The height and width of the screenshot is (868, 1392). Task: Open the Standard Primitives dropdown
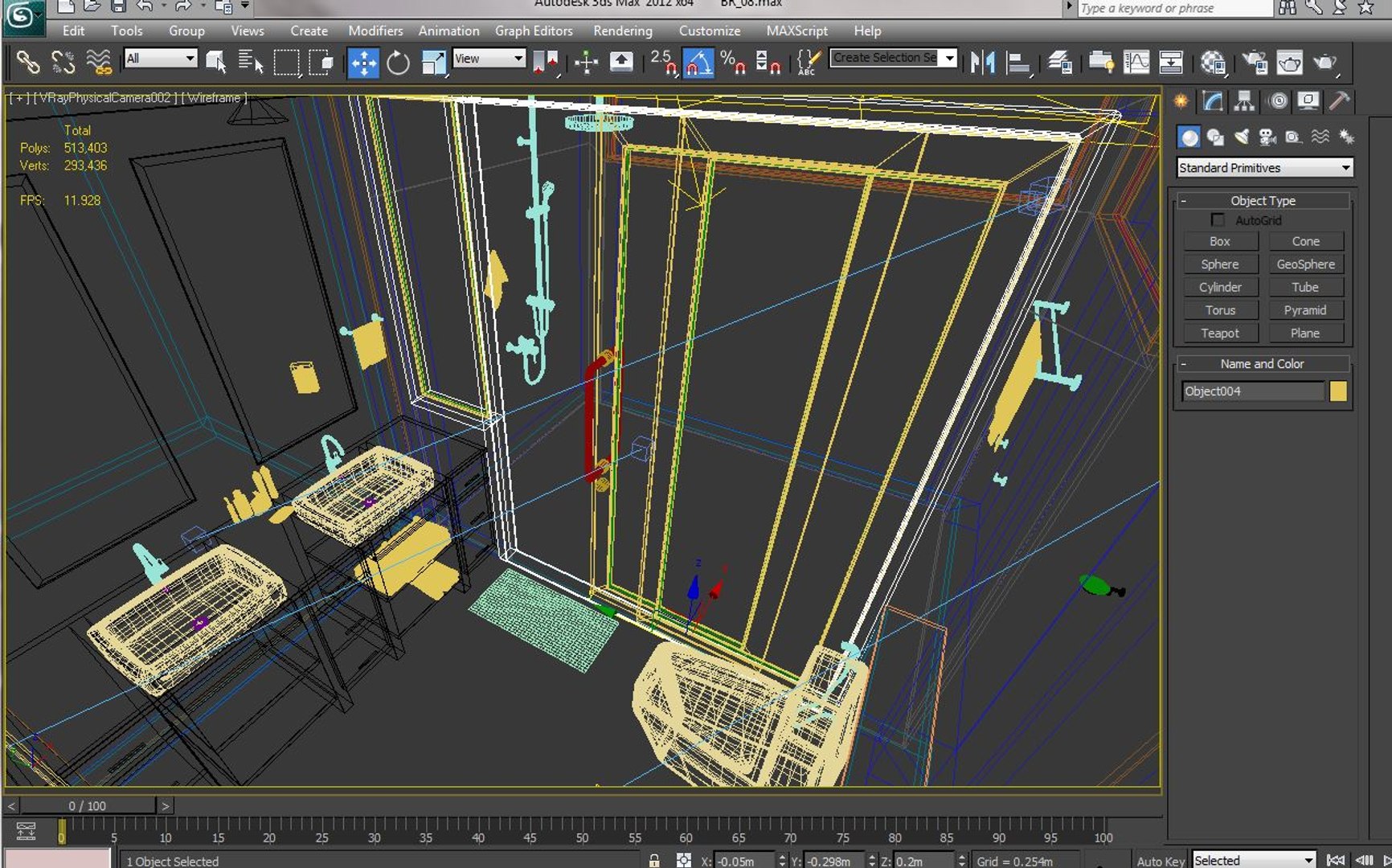pyautogui.click(x=1264, y=167)
